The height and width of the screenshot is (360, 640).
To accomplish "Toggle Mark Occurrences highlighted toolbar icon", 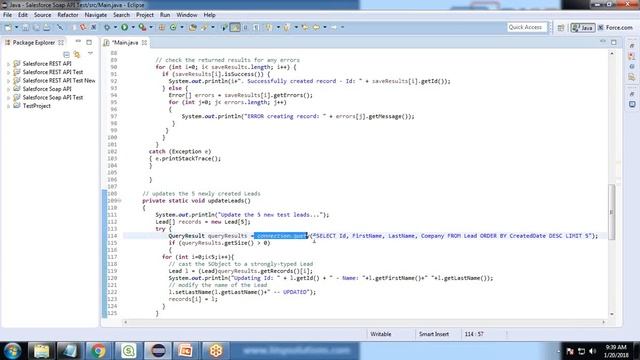I will 235,27.
